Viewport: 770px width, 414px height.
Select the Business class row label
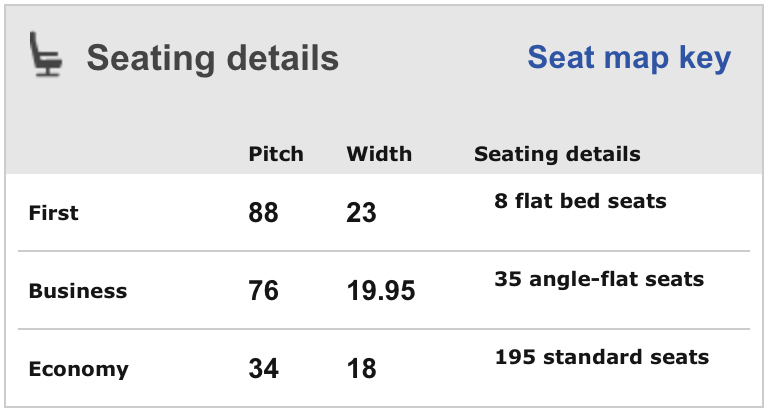pyautogui.click(x=78, y=291)
